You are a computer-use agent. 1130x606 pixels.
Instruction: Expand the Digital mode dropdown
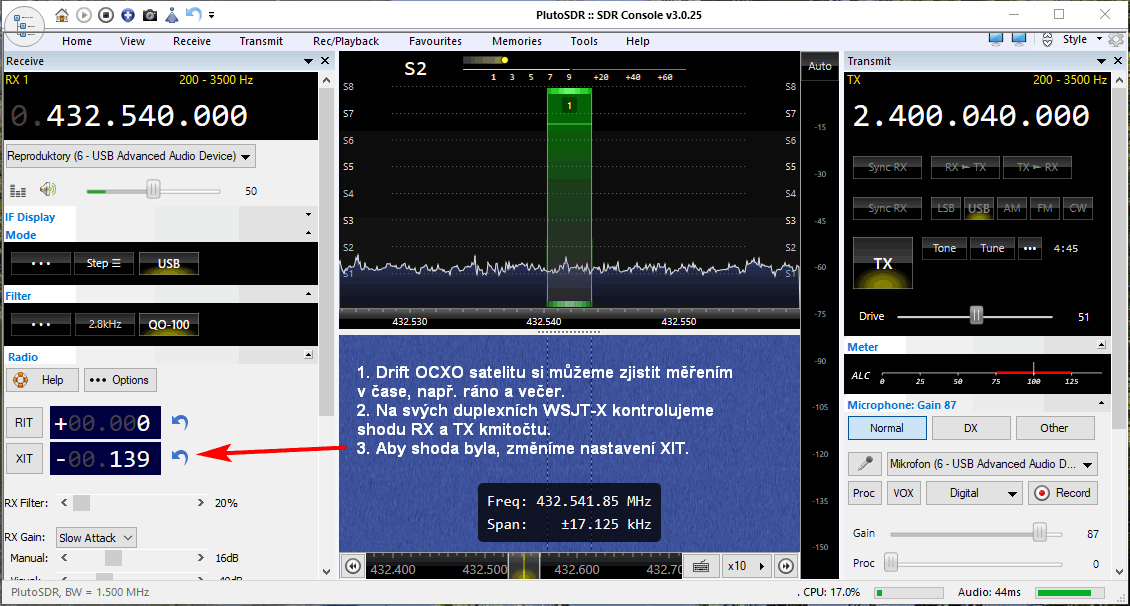tap(974, 493)
